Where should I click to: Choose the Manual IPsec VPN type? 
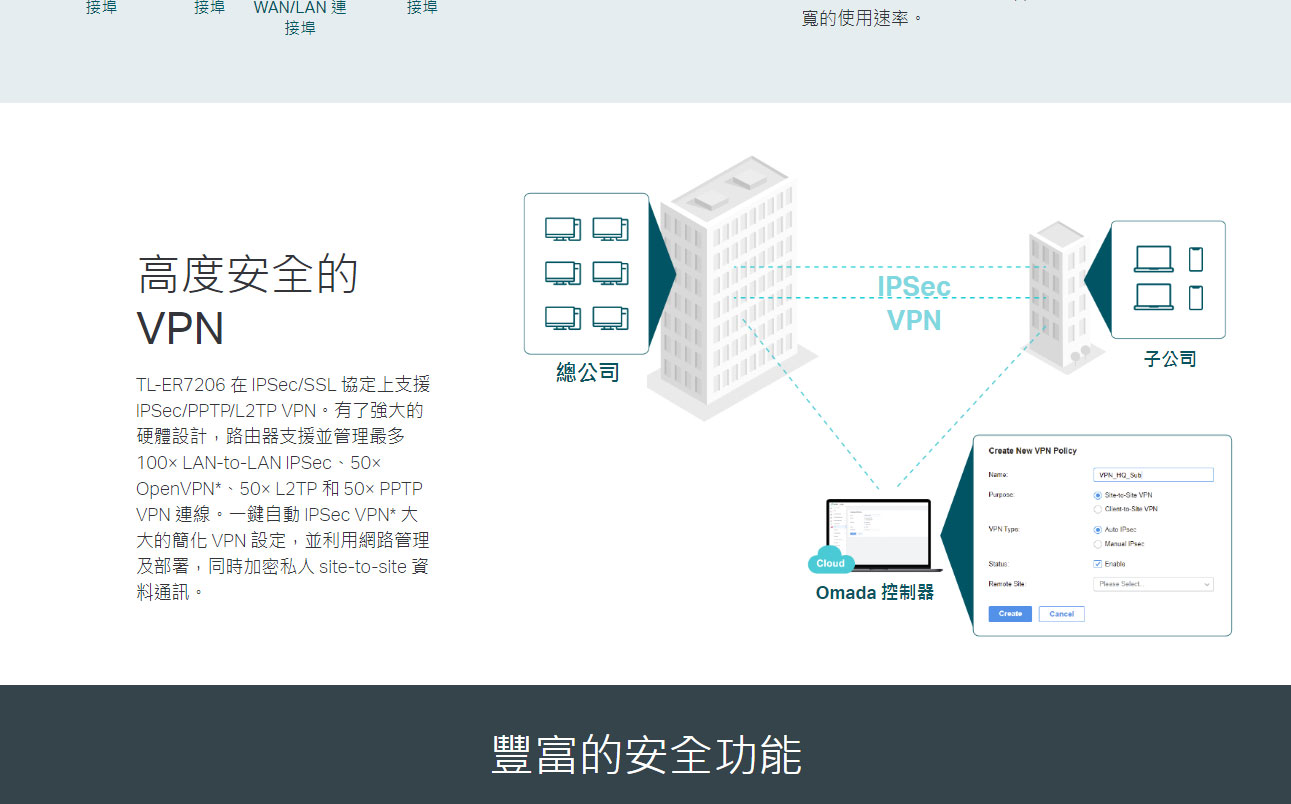pos(1097,544)
